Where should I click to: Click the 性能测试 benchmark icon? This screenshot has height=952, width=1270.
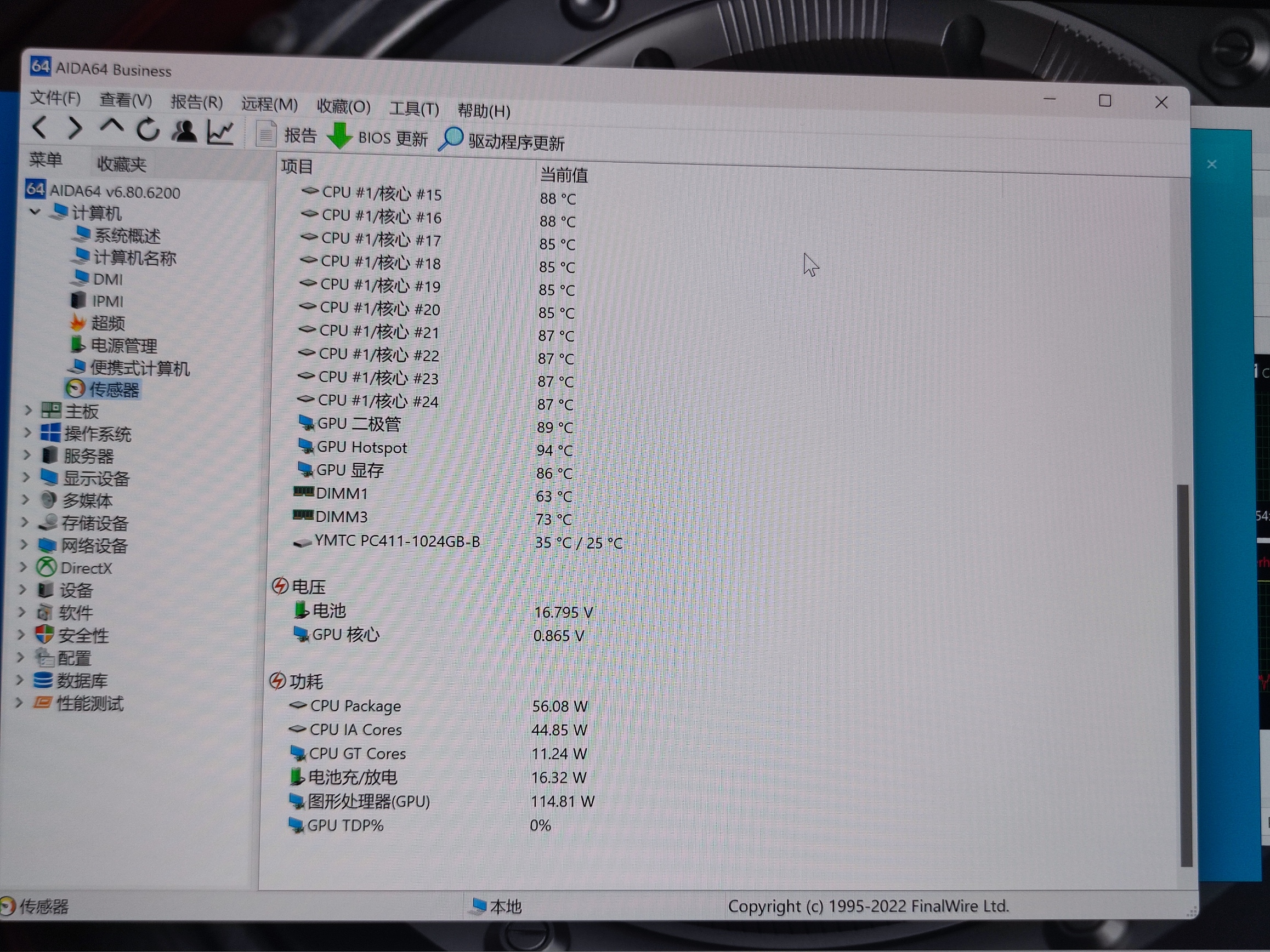point(42,703)
